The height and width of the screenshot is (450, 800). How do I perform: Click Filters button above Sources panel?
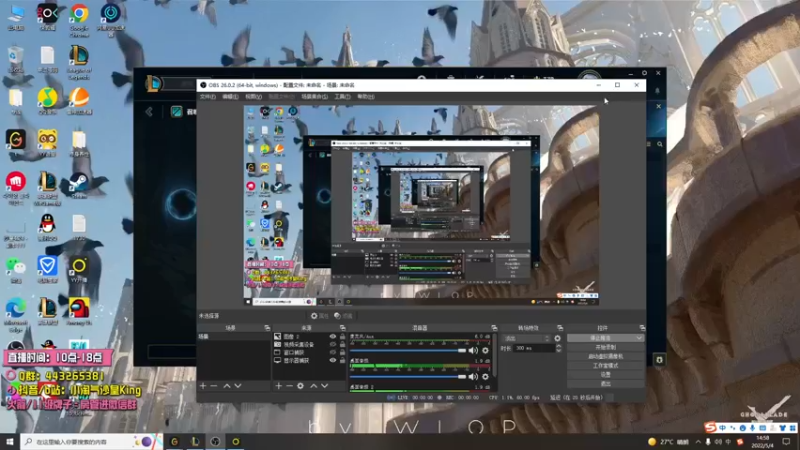pos(343,316)
